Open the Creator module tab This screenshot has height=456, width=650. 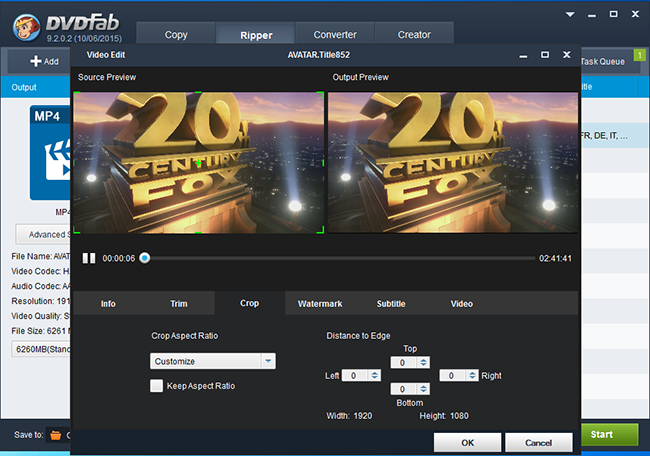[414, 34]
